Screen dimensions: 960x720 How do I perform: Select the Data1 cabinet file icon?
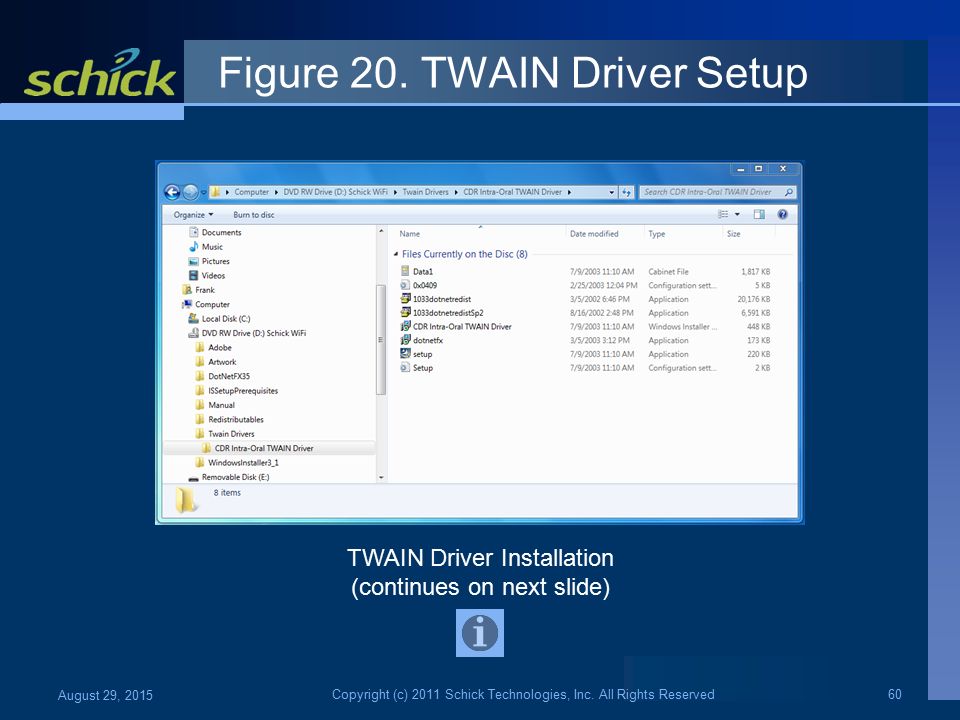[405, 271]
